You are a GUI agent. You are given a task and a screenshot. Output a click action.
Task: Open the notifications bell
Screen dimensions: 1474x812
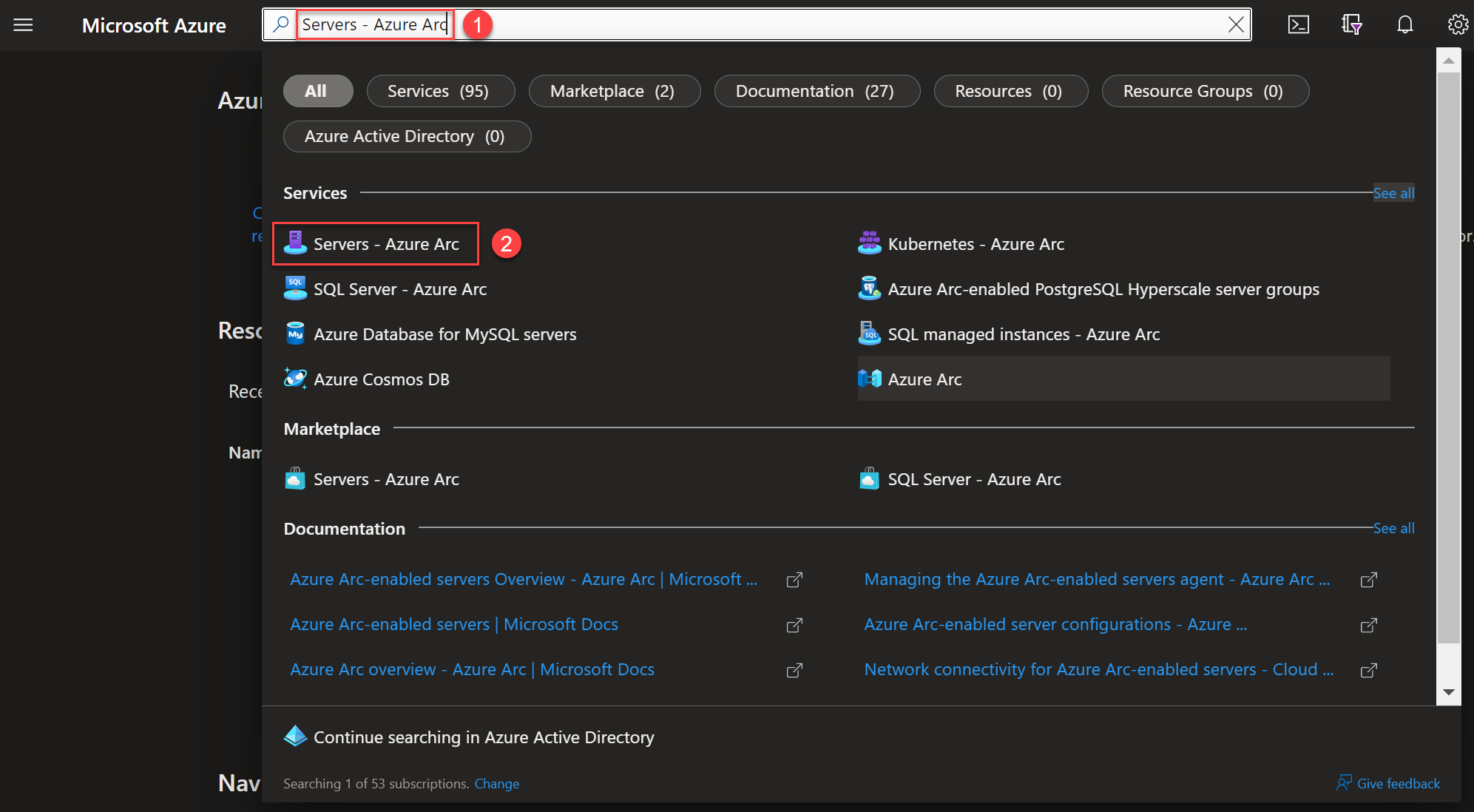click(1405, 25)
